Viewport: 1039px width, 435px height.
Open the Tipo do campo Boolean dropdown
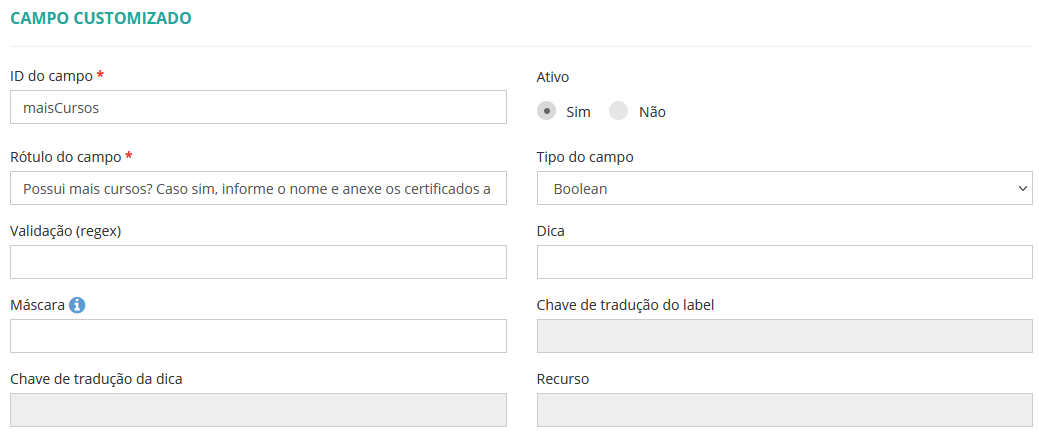(x=784, y=188)
